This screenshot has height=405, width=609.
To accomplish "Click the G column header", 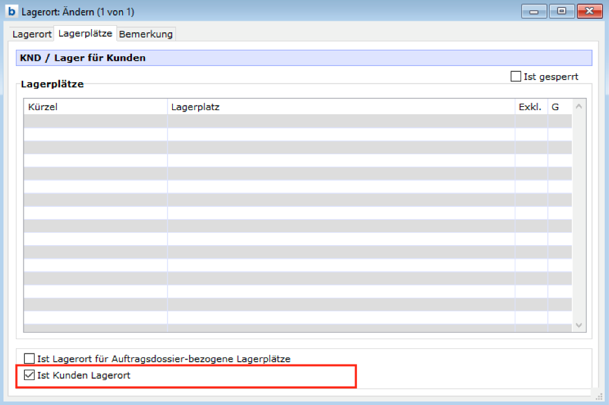I will pyautogui.click(x=556, y=106).
